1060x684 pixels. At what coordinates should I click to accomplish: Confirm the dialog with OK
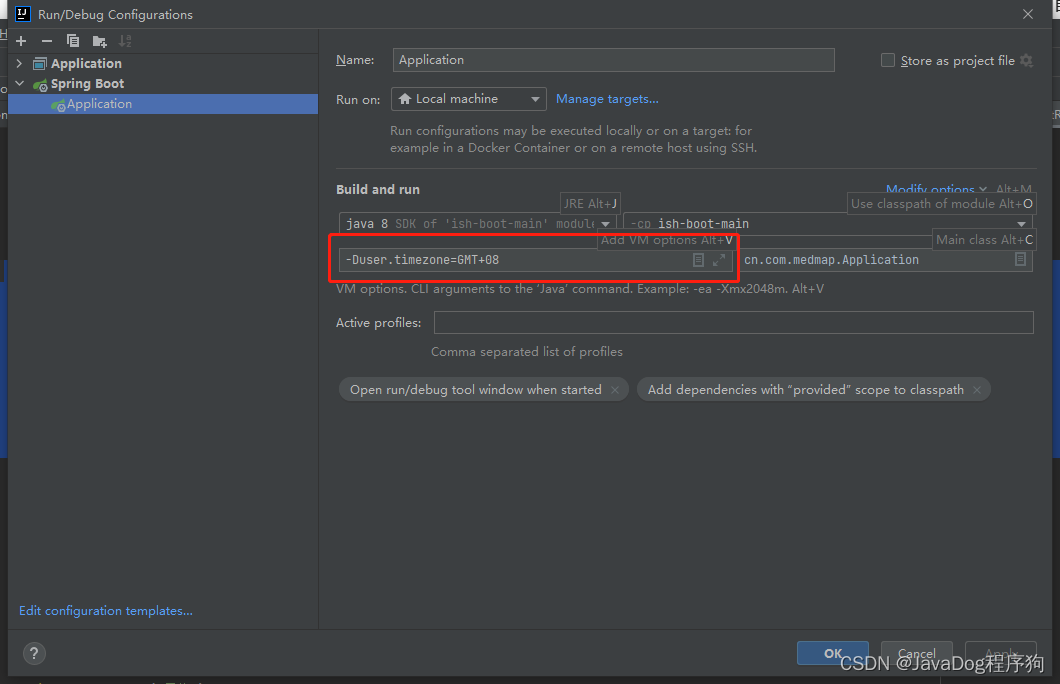pos(833,653)
